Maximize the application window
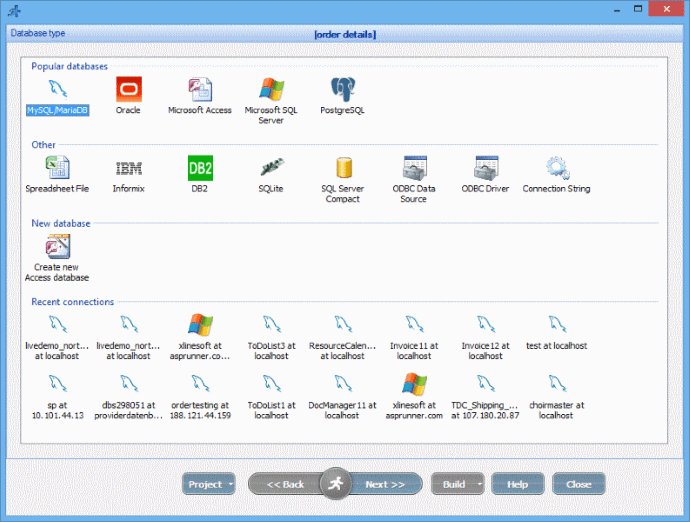The image size is (690, 522). point(638,9)
